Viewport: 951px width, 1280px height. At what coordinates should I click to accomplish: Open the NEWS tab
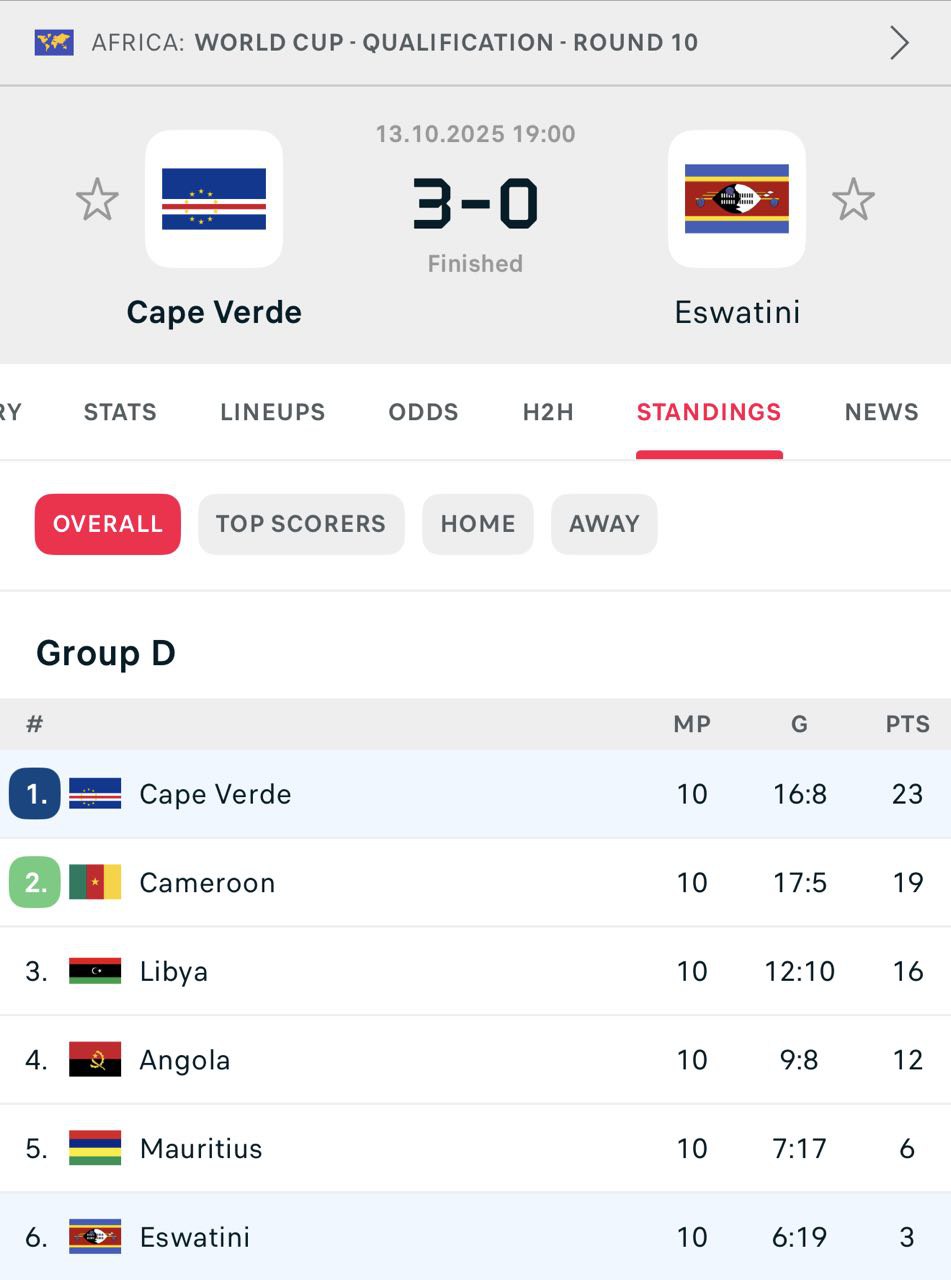pyautogui.click(x=881, y=412)
